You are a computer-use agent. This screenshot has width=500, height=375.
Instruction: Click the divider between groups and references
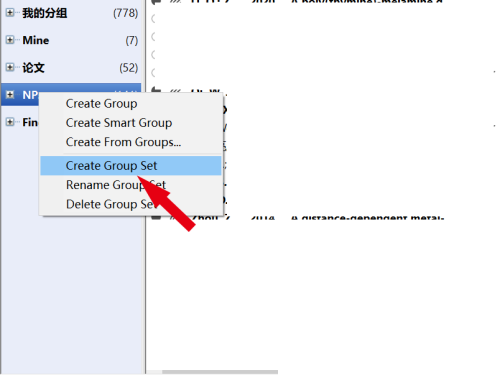145,187
